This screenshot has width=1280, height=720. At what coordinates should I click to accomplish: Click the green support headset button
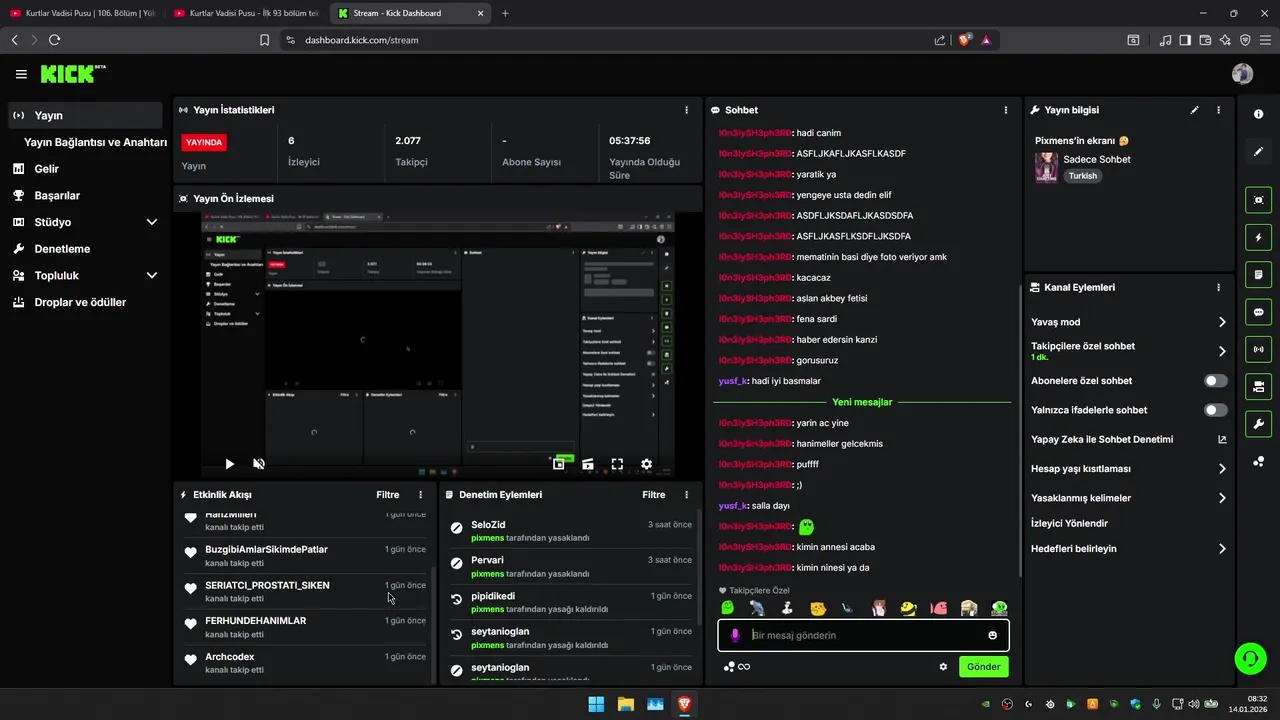(x=1250, y=658)
